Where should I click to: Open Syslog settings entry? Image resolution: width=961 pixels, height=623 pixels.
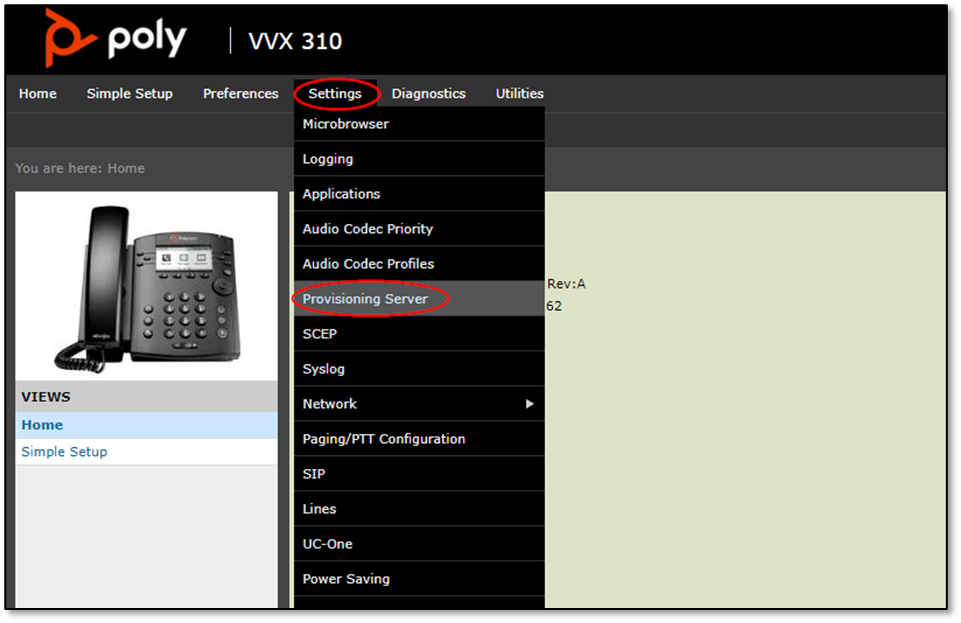419,369
